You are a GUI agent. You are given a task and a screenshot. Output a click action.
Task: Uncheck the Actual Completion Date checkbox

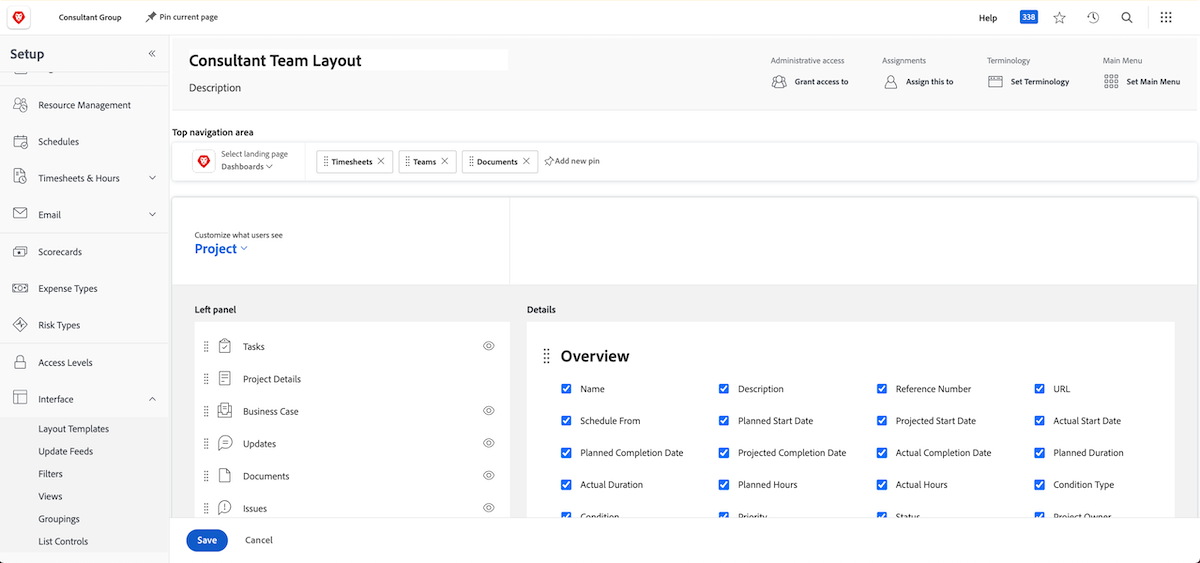(x=882, y=452)
